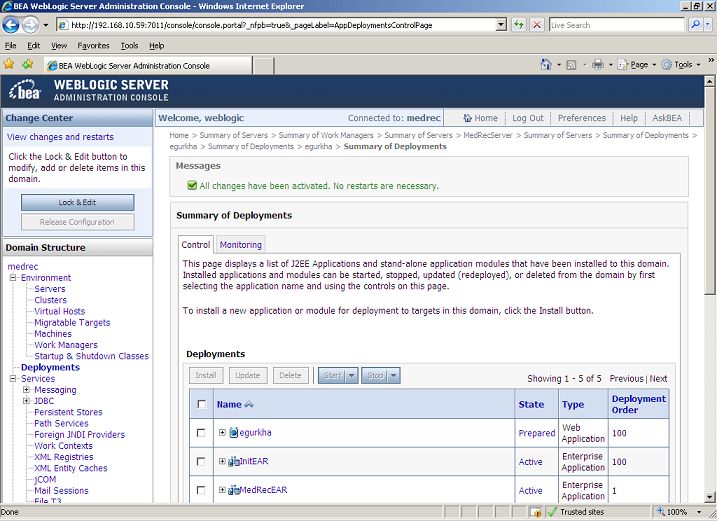Viewport: 717px width, 521px height.
Task: Select Persistent Stores in Domain Structure
Action: click(68, 412)
